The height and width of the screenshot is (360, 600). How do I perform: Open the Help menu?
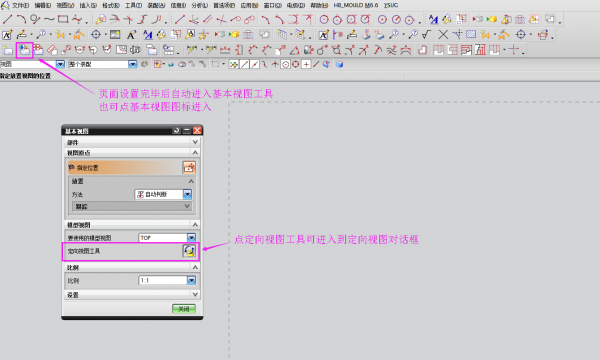(319, 5)
